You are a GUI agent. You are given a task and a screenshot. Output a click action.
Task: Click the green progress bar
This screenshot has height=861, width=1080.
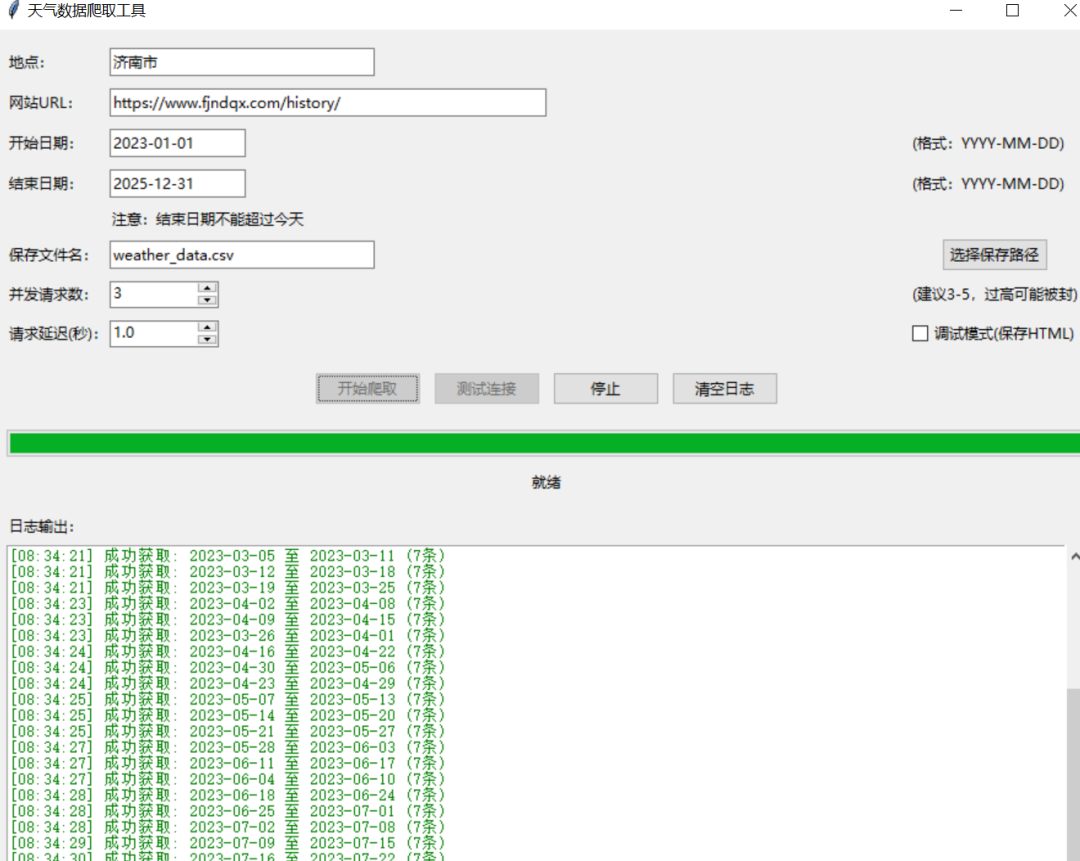[543, 444]
